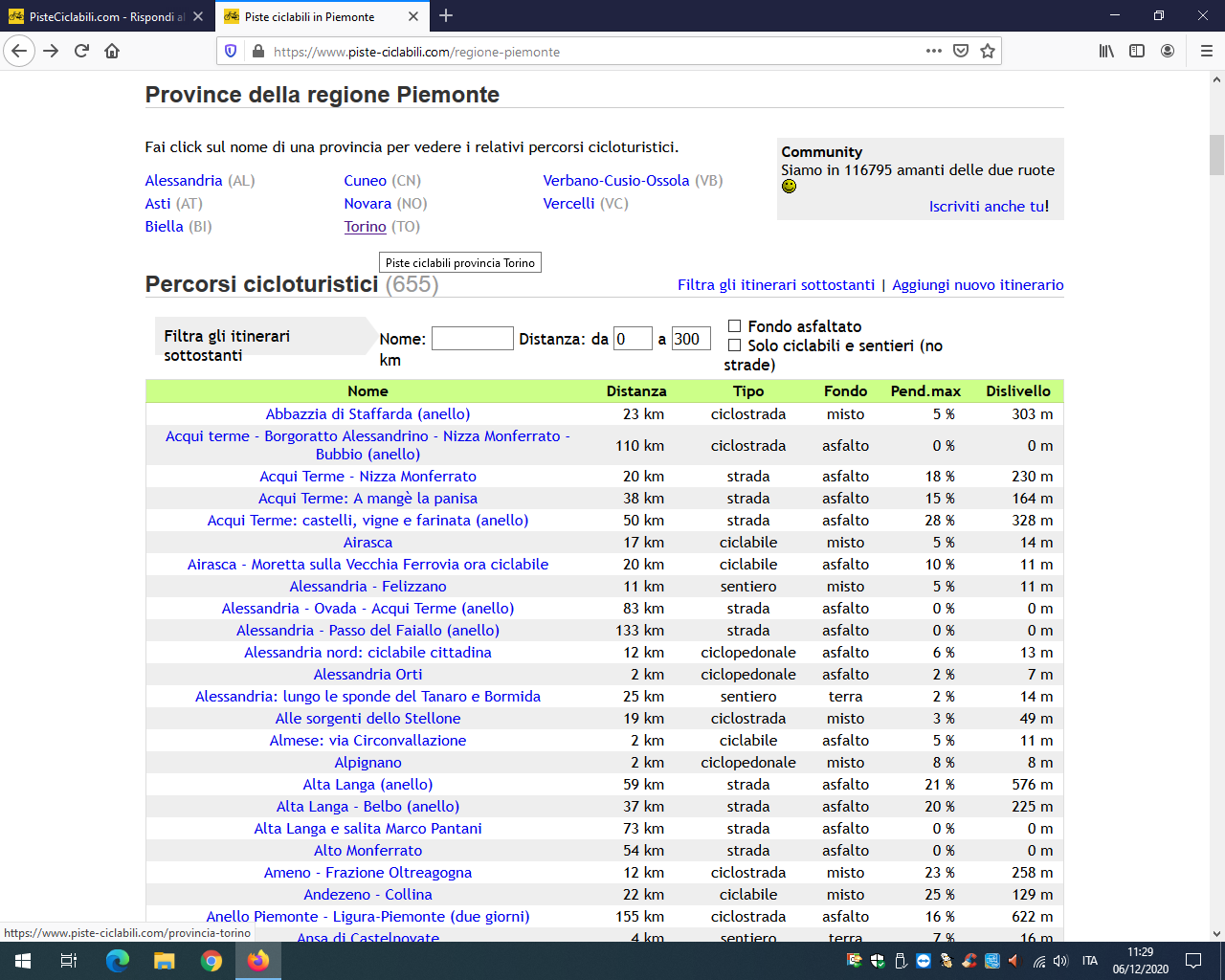Viewport: 1225px width, 980px height.
Task: Open the Windows notification center
Action: [1193, 961]
